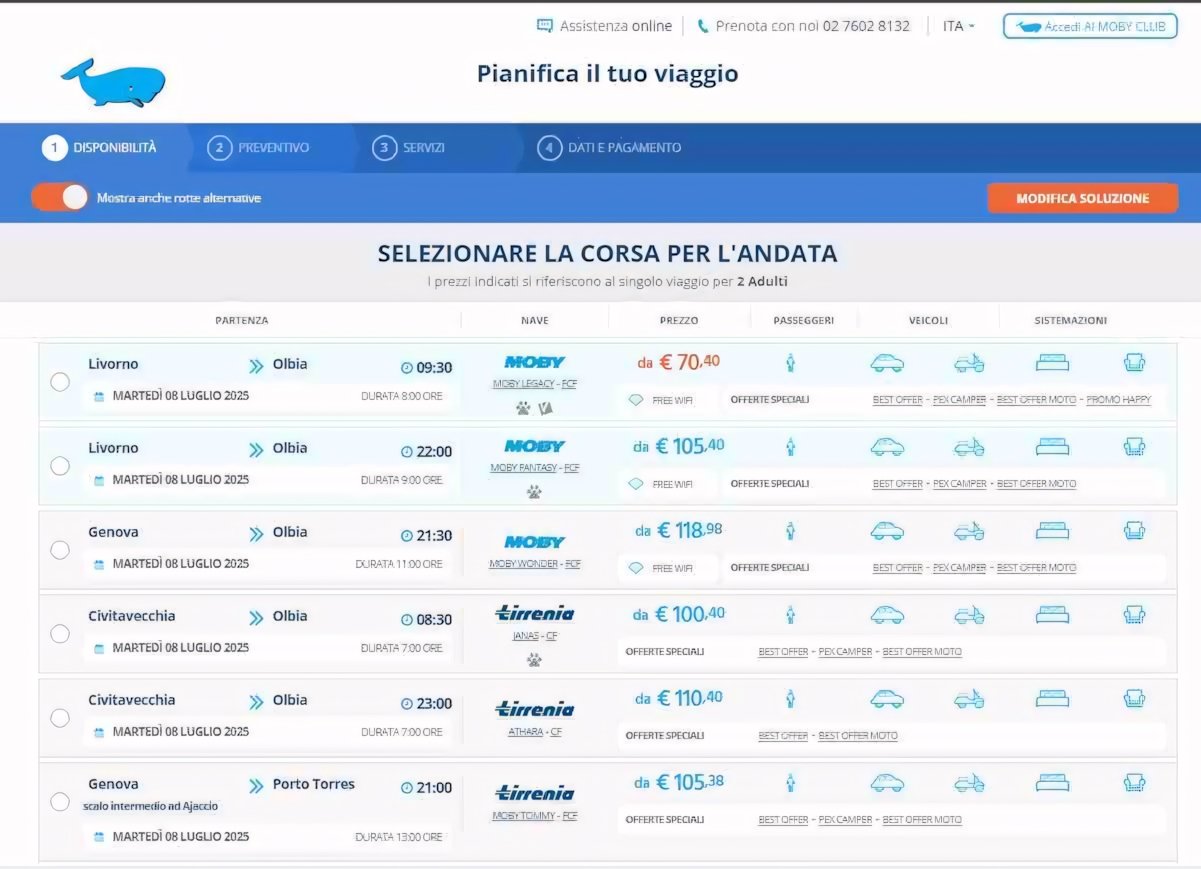Go to step 2 Preventivo

[259, 147]
